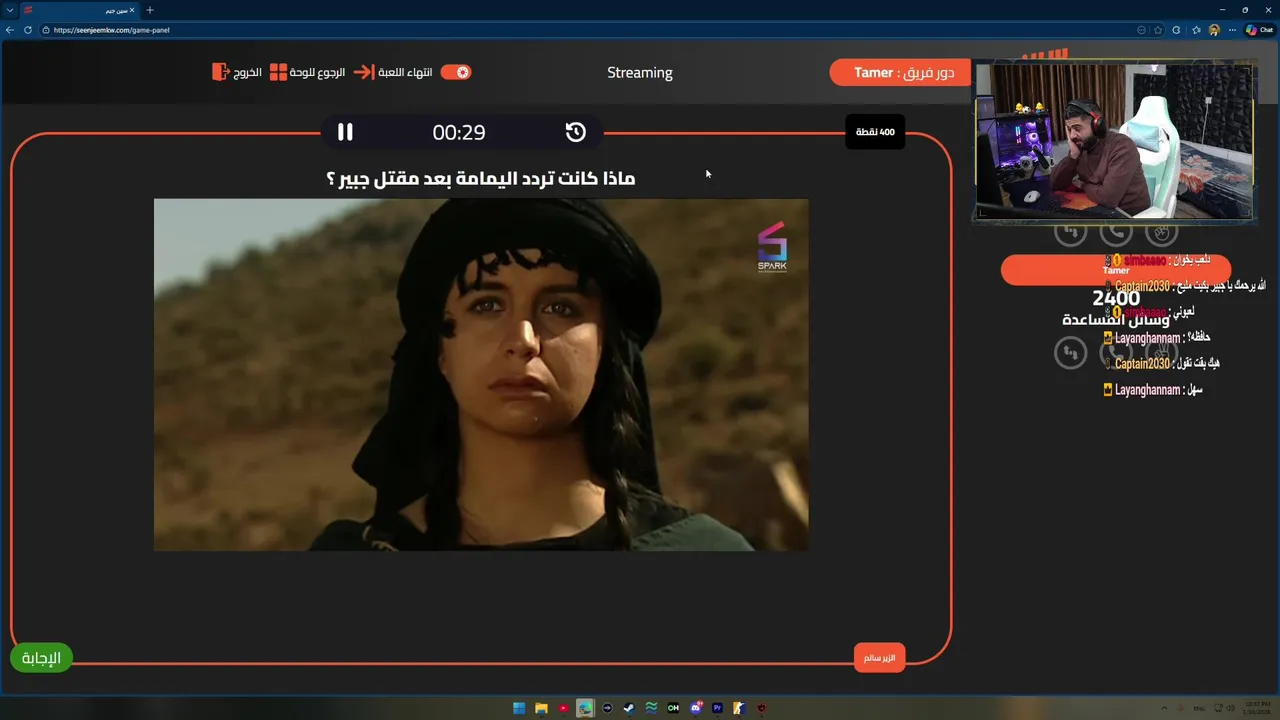Toggle the Streaming switch next to انتهاء اللعبة
Screen dimensions: 1280x720
coord(456,72)
